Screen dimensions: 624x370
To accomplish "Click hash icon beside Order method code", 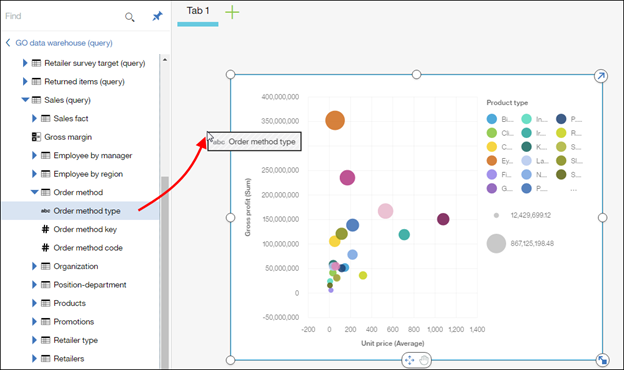I will (x=45, y=247).
